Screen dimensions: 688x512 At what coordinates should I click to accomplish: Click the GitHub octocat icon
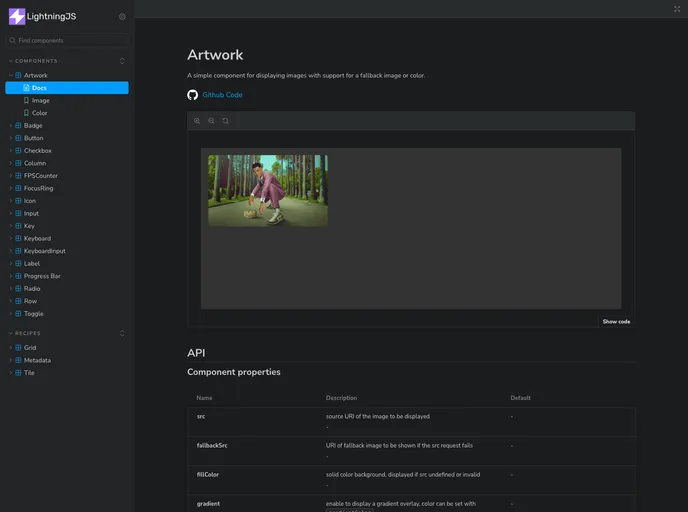pyautogui.click(x=193, y=95)
